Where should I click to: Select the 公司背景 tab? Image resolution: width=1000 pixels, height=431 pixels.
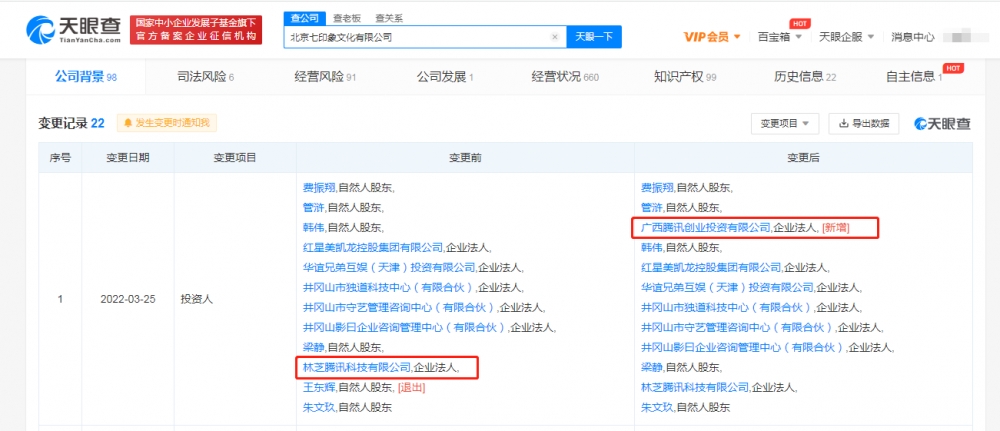[85, 77]
